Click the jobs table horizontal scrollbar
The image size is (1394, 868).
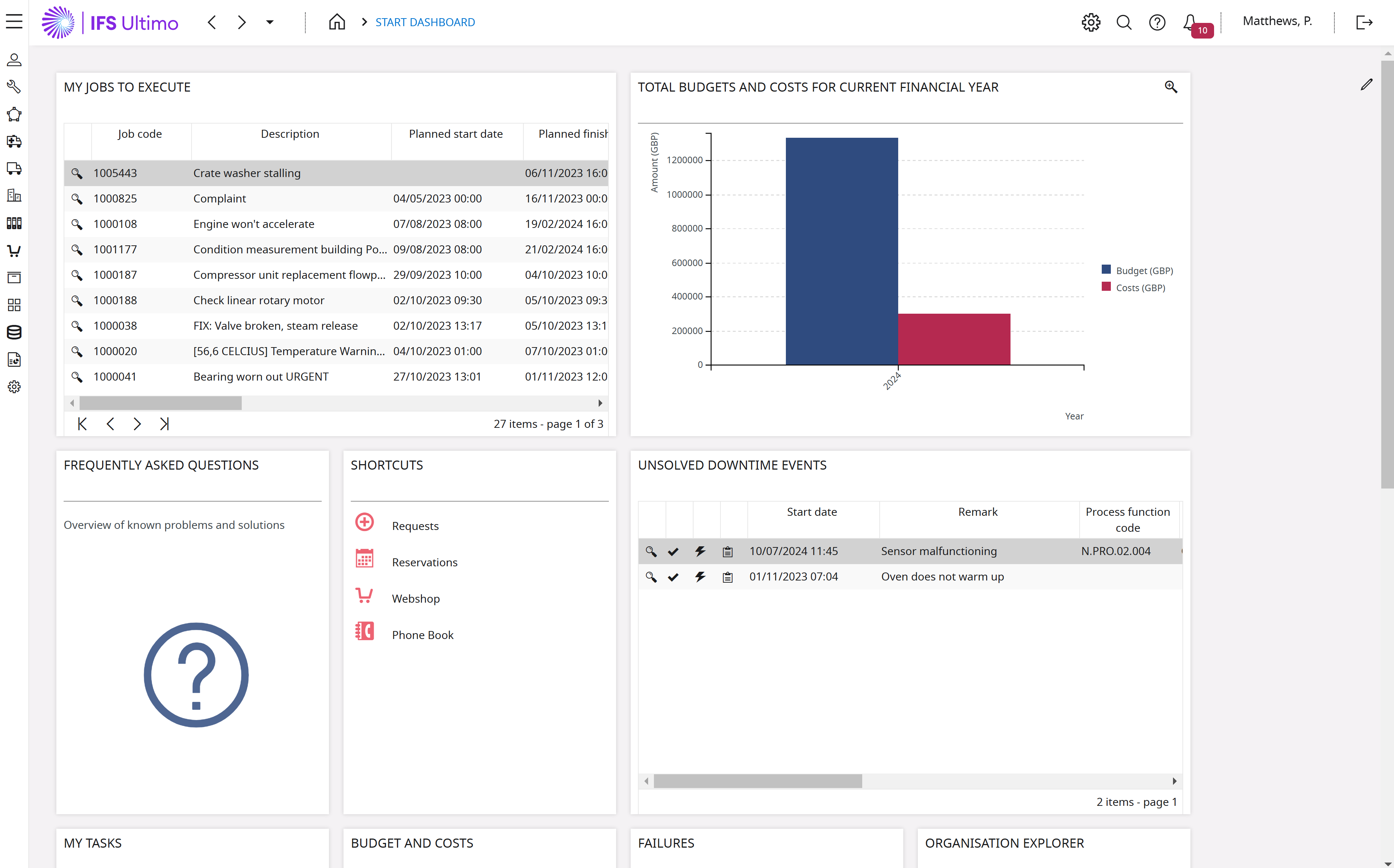(161, 403)
